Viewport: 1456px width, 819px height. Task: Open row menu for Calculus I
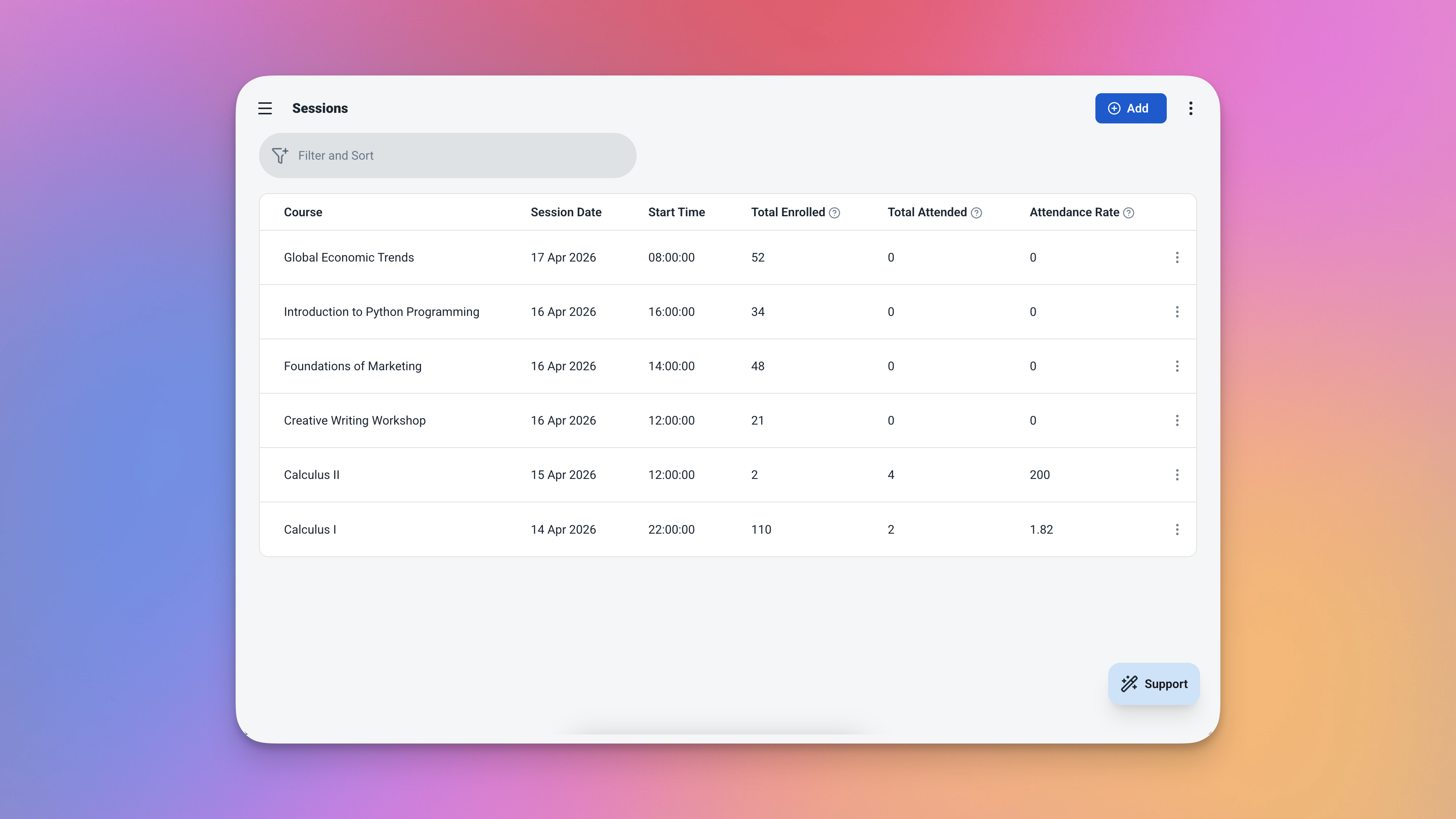1177,529
